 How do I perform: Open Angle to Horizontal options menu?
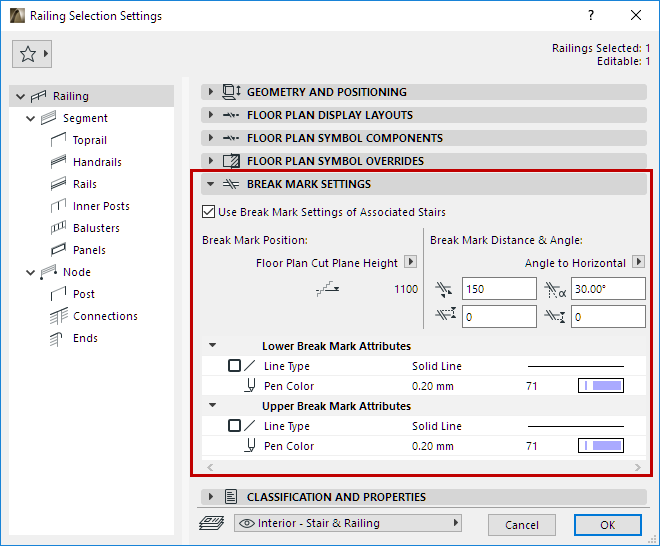coord(639,262)
